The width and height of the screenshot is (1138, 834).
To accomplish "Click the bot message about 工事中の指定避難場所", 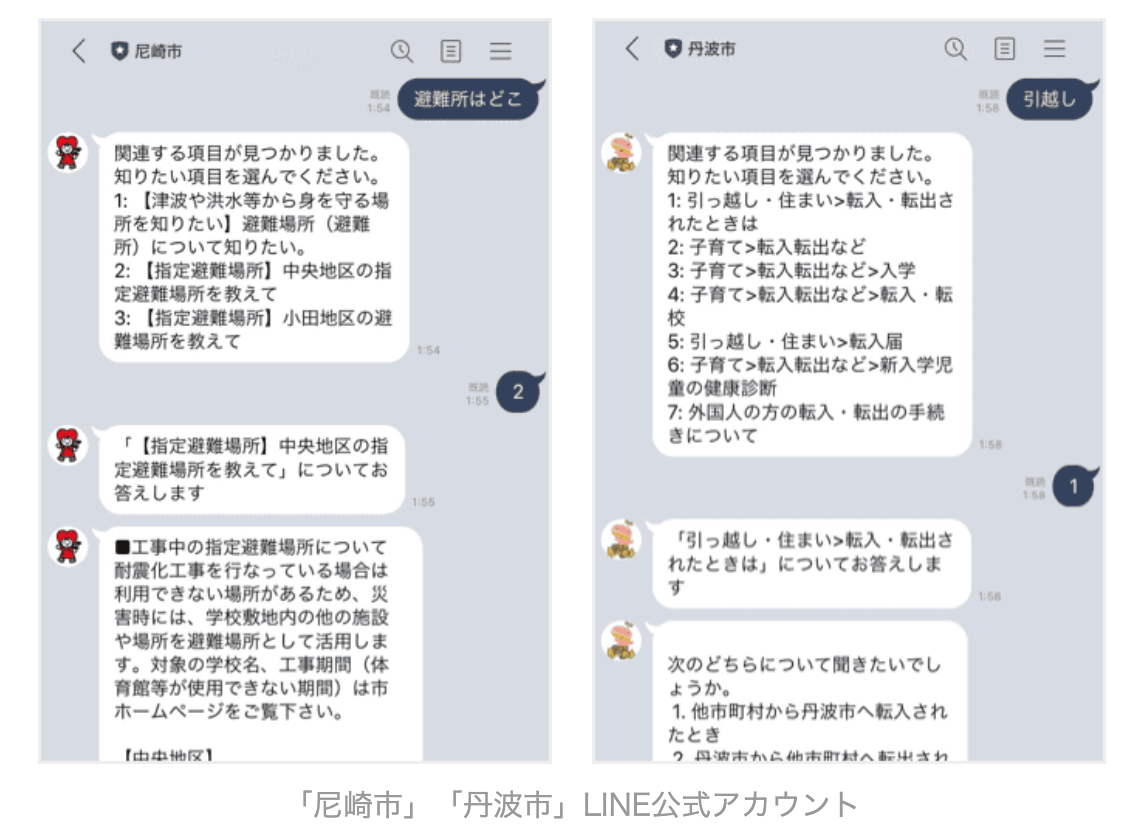I will tap(261, 644).
